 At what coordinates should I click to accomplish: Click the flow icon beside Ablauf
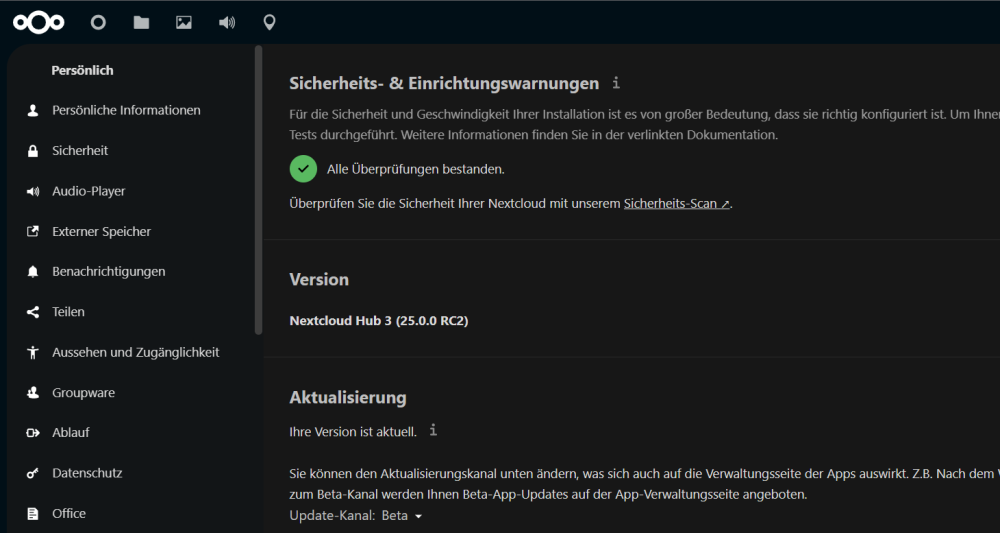33,433
